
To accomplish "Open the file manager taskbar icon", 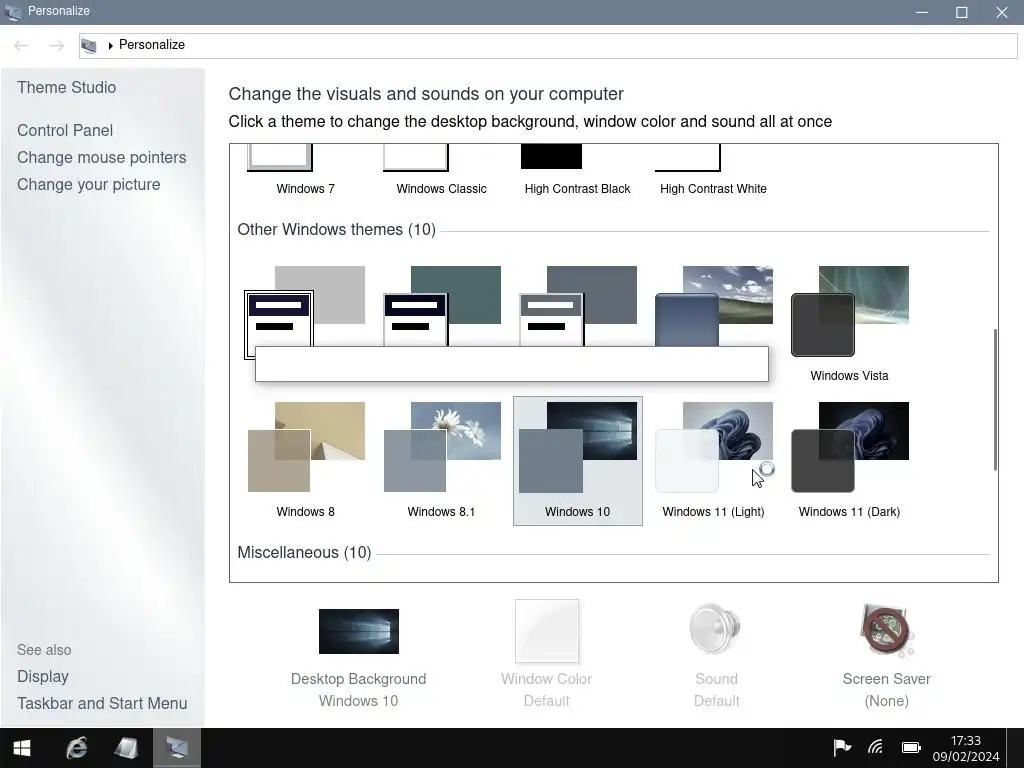I will 126,748.
